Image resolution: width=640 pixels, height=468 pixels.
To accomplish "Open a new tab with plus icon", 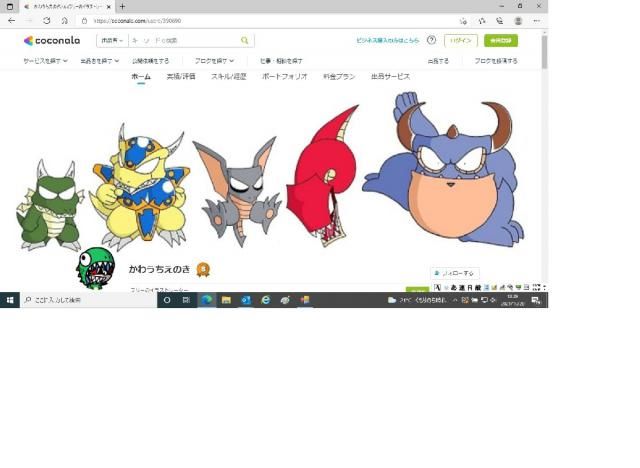I will (122, 7).
